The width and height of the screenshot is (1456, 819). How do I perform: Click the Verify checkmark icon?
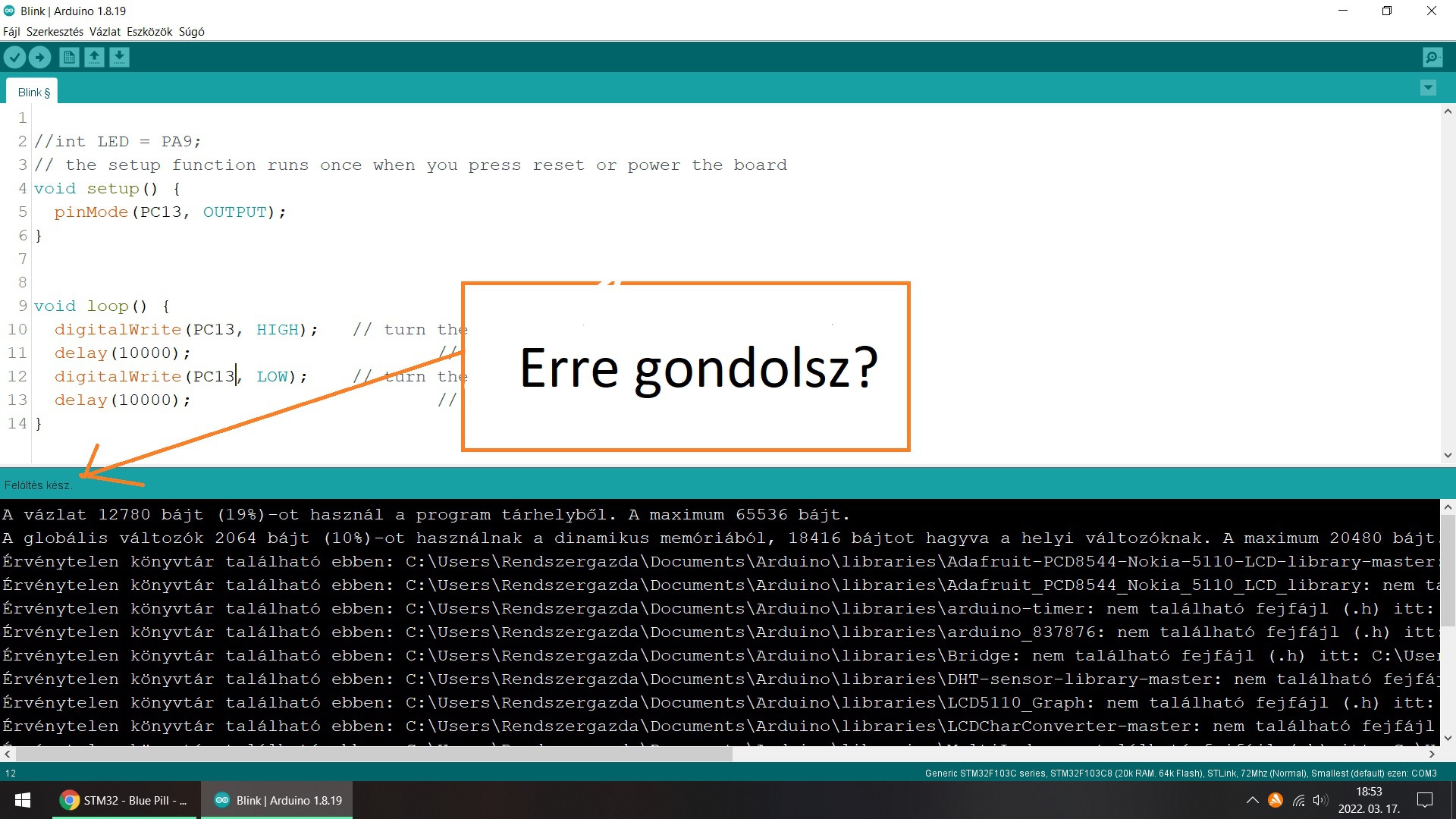(x=14, y=58)
